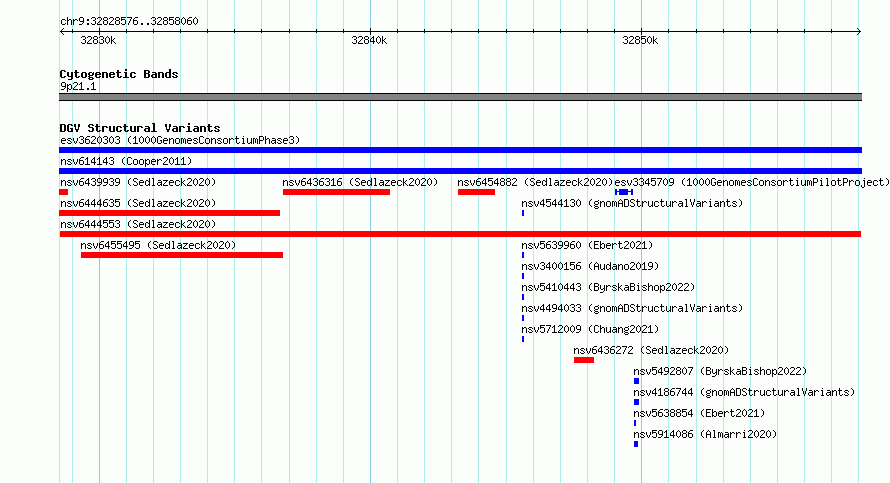The width and height of the screenshot is (890, 483).
Task: Open the nsv6444553 (Sedlazeck2020) label
Action: point(138,224)
